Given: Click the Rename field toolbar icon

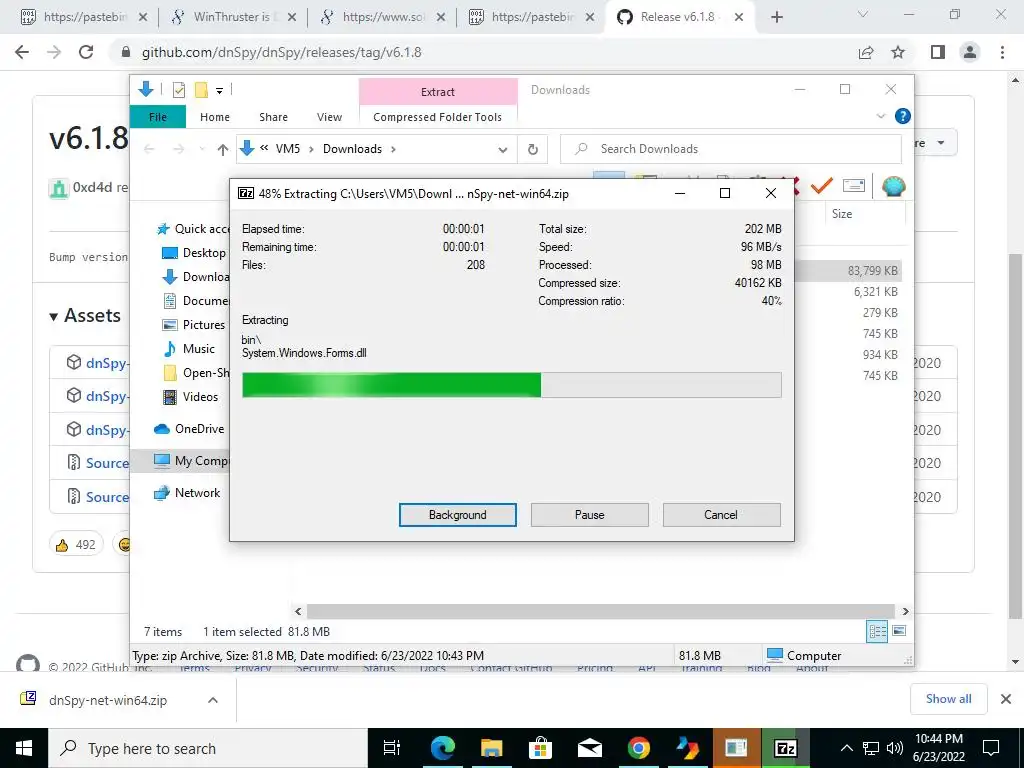Looking at the screenshot, I should click(x=854, y=186).
